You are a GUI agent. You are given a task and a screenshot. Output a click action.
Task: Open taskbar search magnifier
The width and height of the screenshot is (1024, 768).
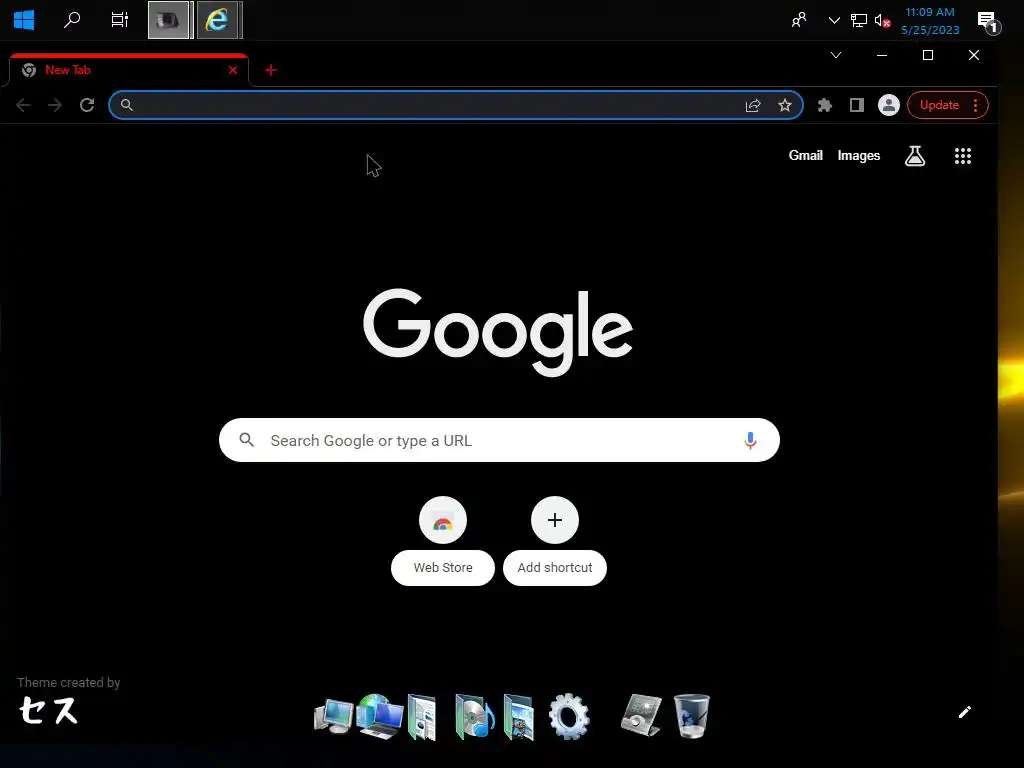tap(72, 20)
